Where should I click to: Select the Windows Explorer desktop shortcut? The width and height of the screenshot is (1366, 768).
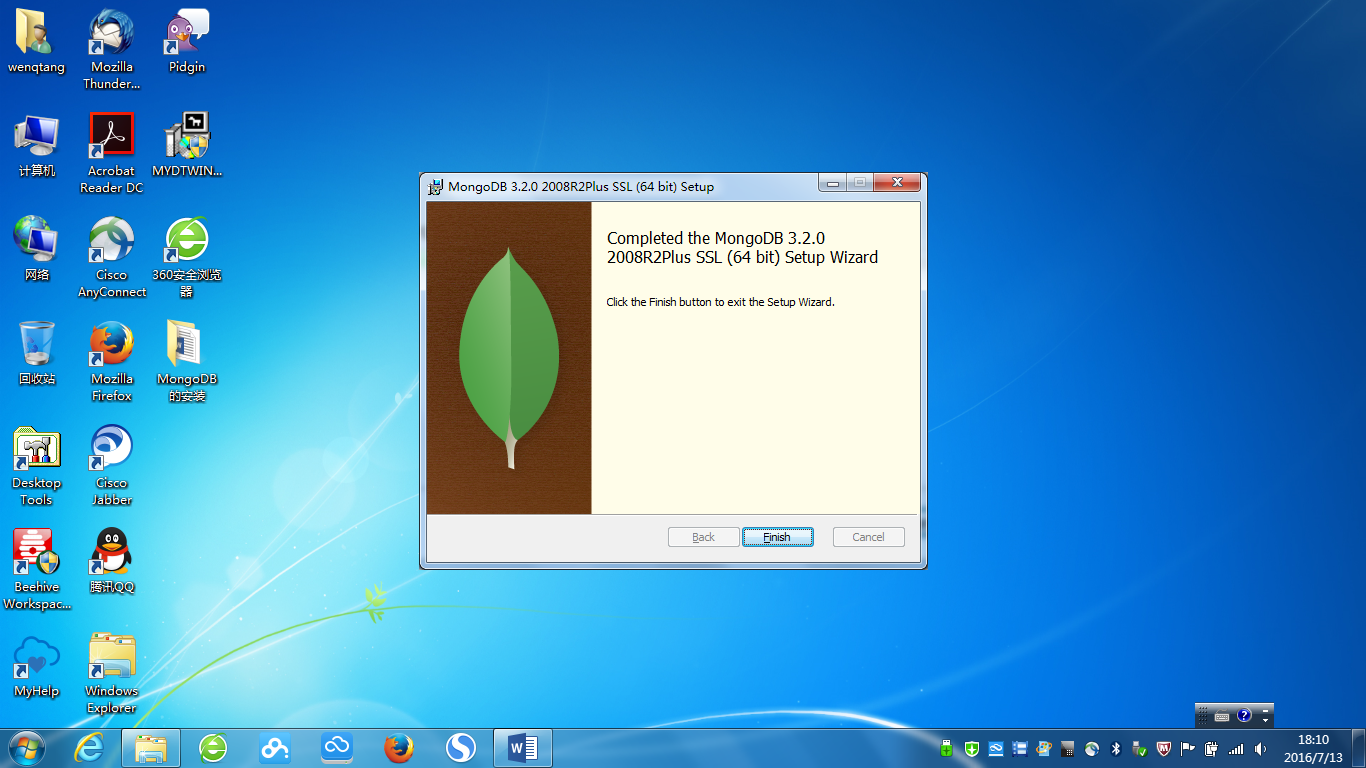[x=112, y=673]
